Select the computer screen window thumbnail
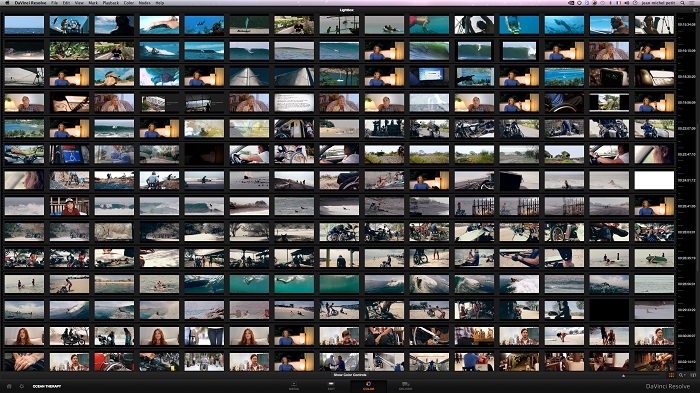This screenshot has width=700, height=393. pyautogui.click(x=429, y=76)
